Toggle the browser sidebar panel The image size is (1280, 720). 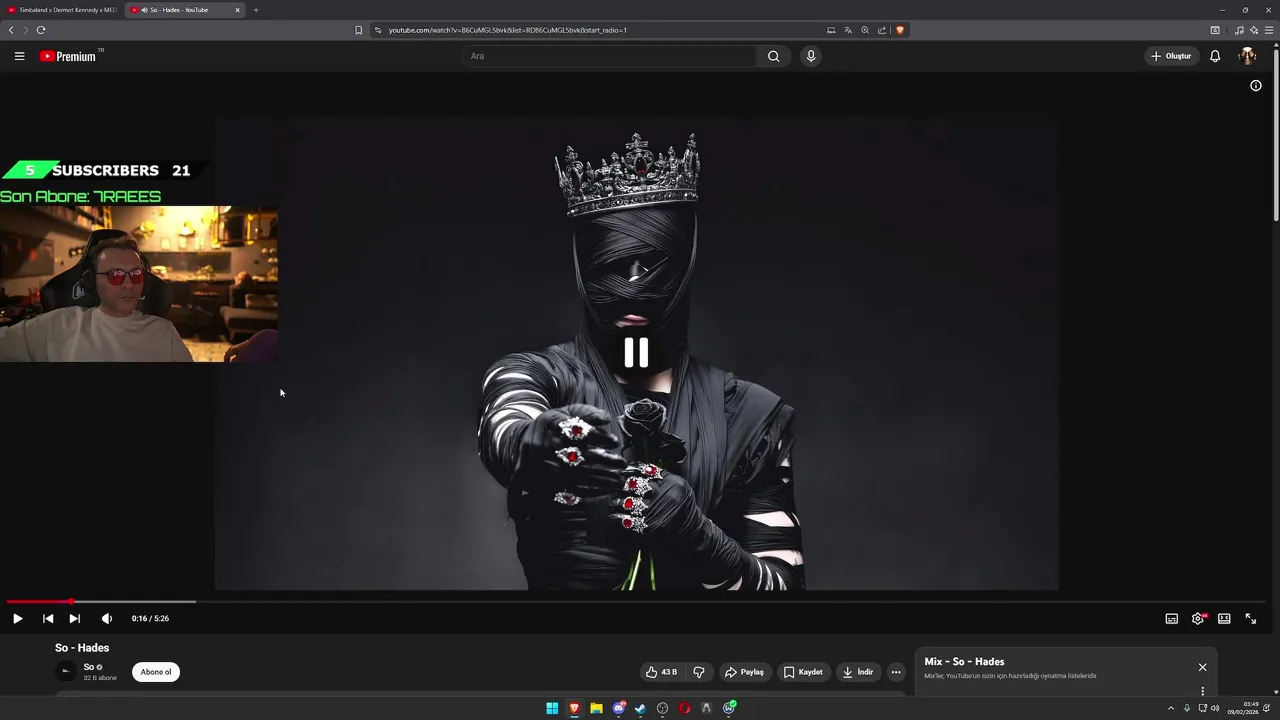click(1215, 30)
